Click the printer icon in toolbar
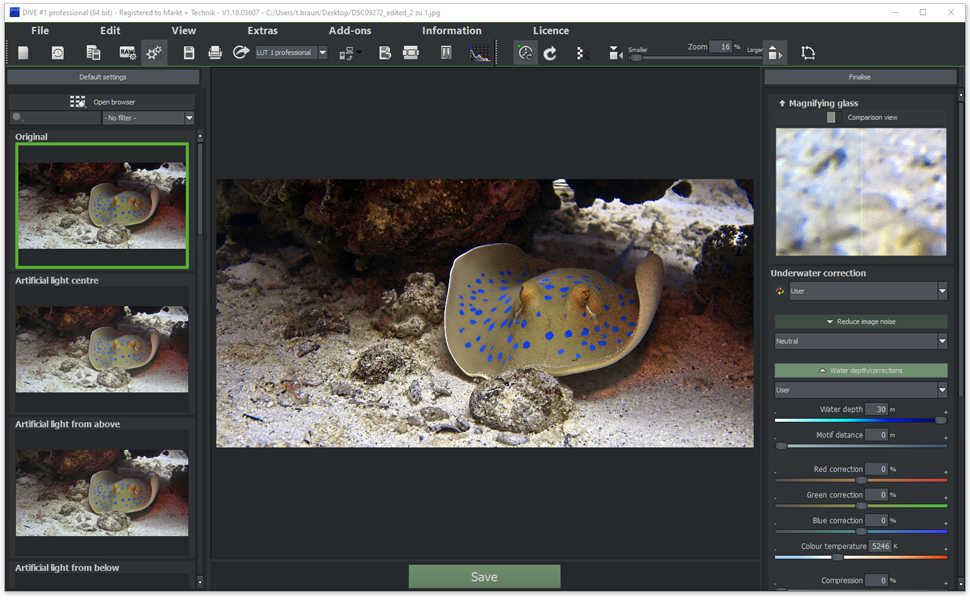The width and height of the screenshot is (970, 600). click(214, 53)
